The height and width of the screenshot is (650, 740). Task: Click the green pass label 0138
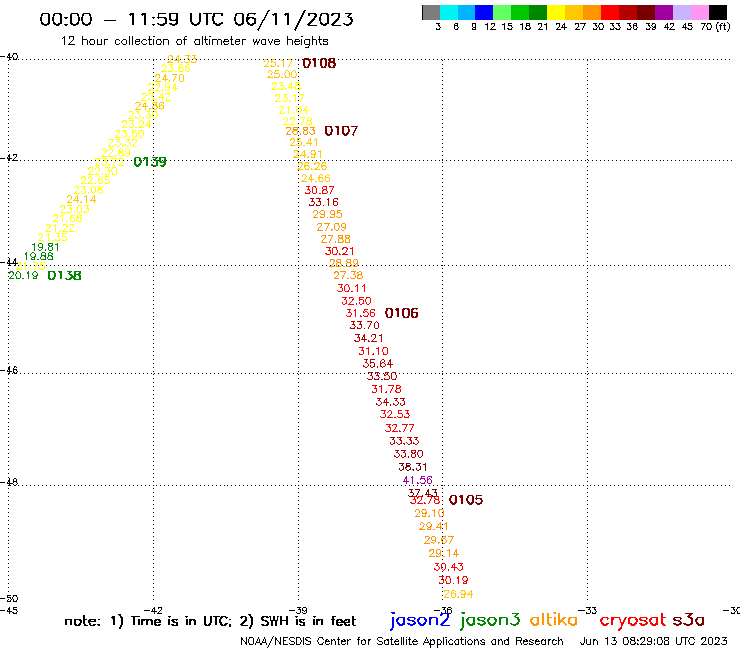[x=65, y=275]
